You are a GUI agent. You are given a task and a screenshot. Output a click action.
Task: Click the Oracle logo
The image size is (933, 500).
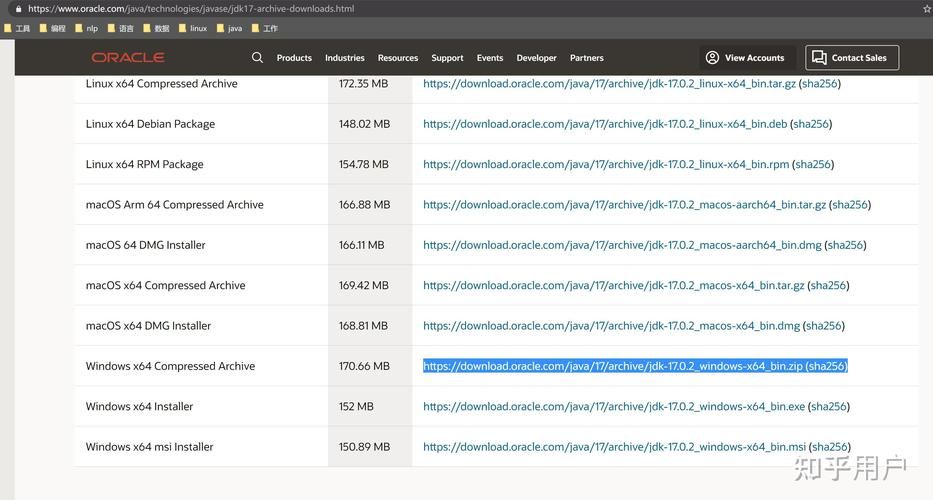pos(128,57)
